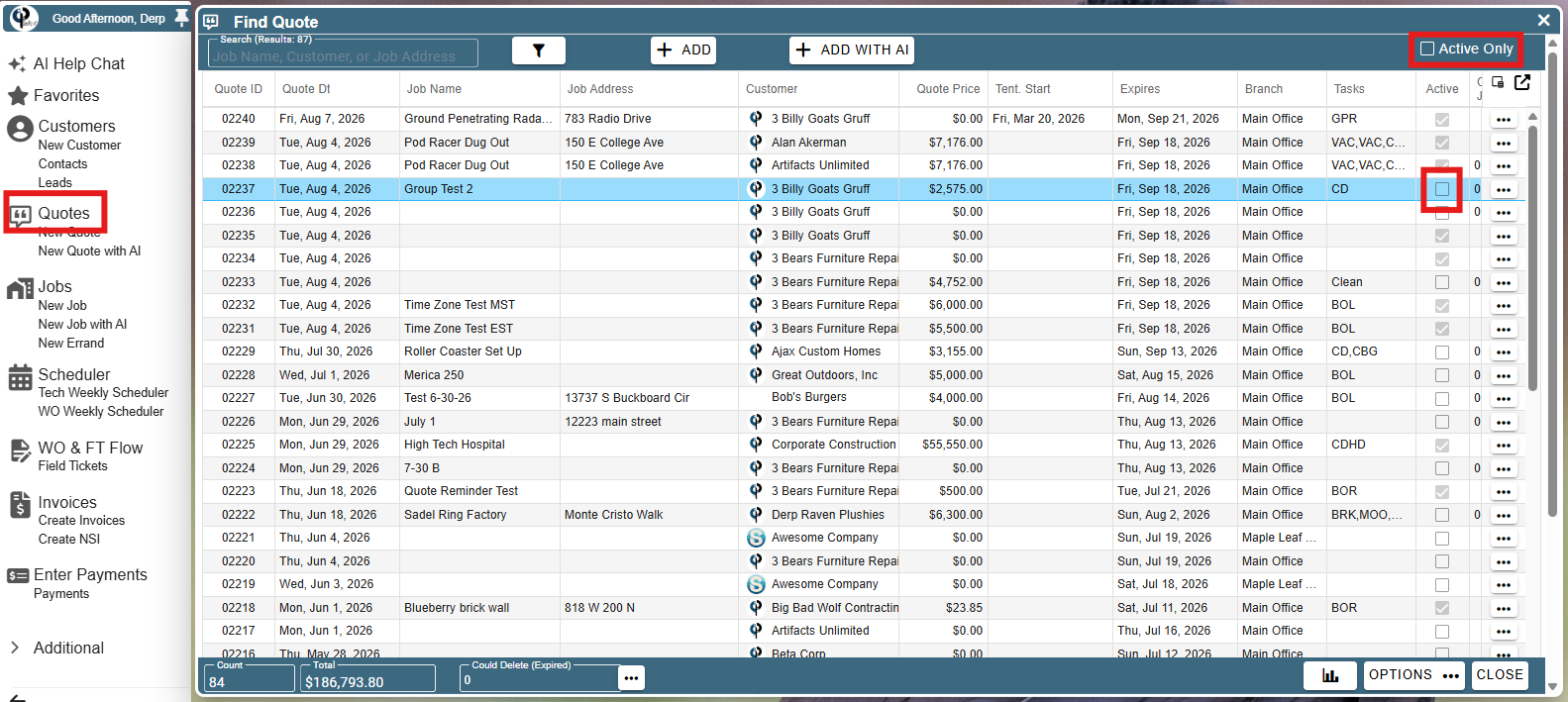Screen dimensions: 1568x702
Task: Click the customer icon for Great Outdoors, Inc
Action: click(x=756, y=375)
